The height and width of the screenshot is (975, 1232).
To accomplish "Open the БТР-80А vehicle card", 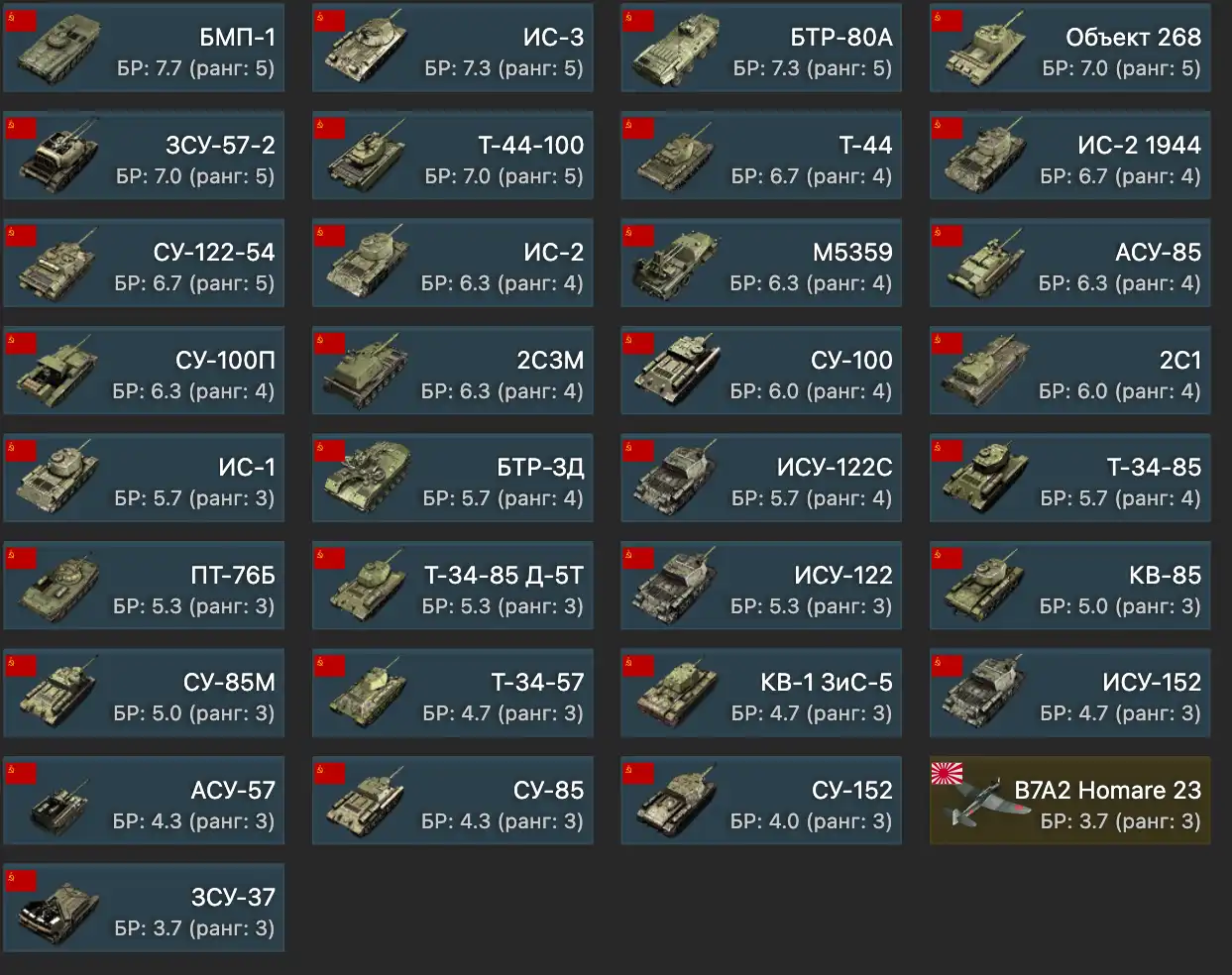I will [x=761, y=49].
